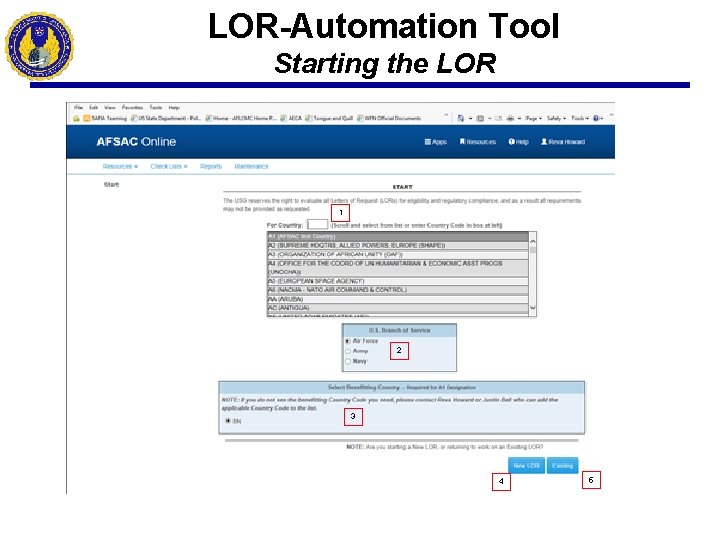Select the Navy radio button
The height and width of the screenshot is (540, 720).
click(348, 361)
